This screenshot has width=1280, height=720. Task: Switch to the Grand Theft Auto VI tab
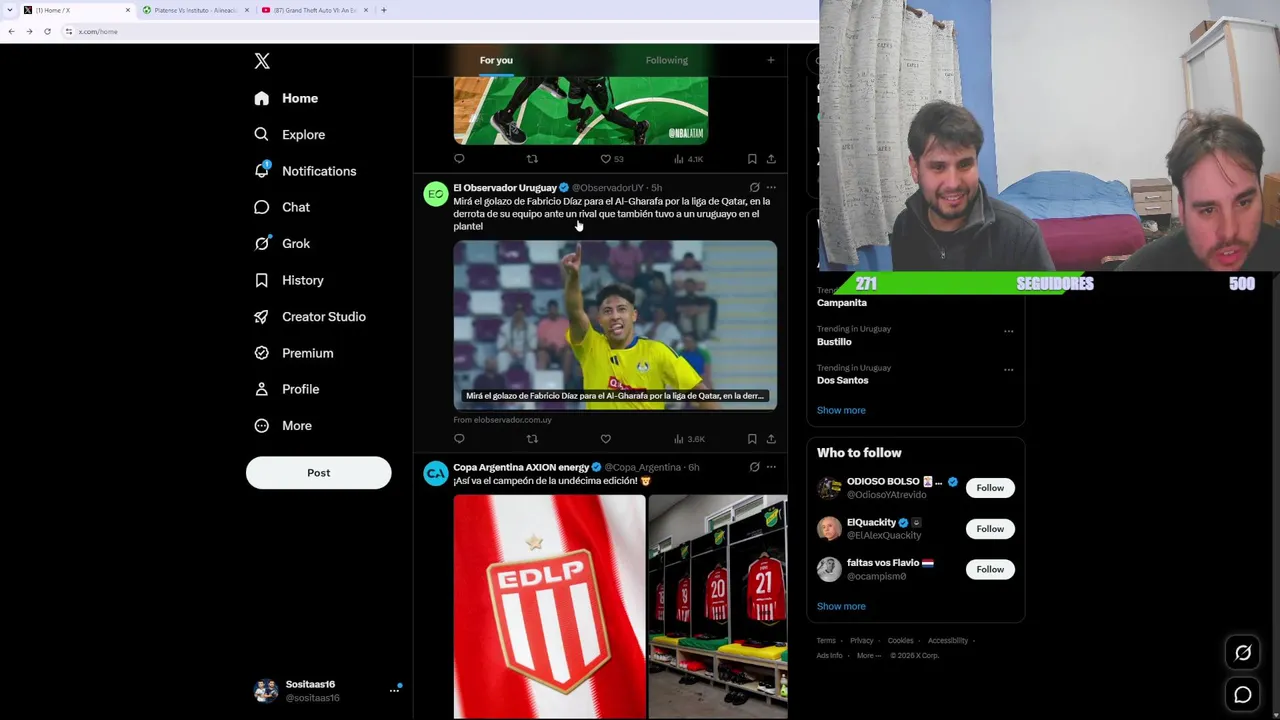(x=314, y=10)
